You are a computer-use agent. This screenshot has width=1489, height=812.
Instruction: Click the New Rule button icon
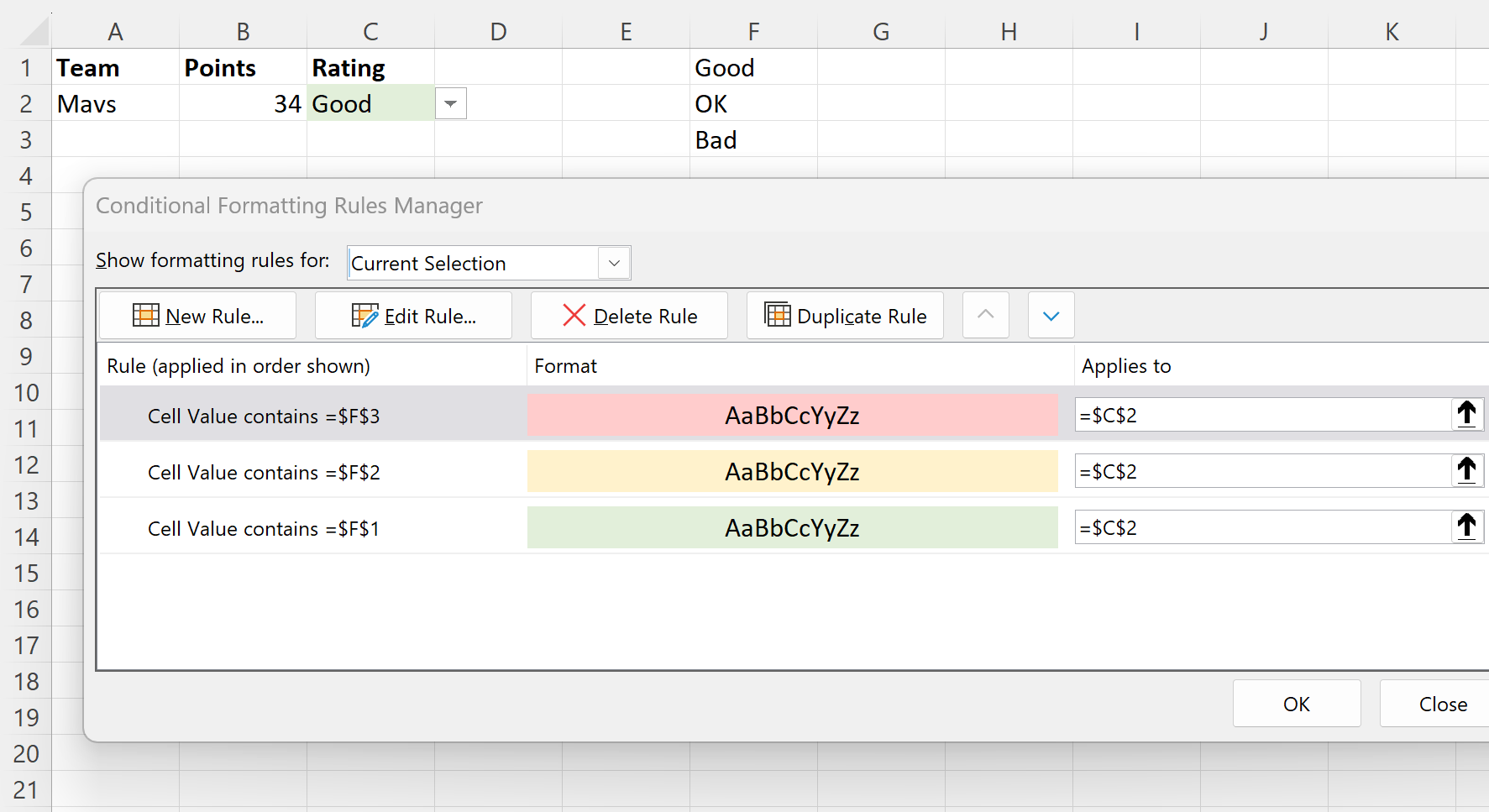point(146,316)
